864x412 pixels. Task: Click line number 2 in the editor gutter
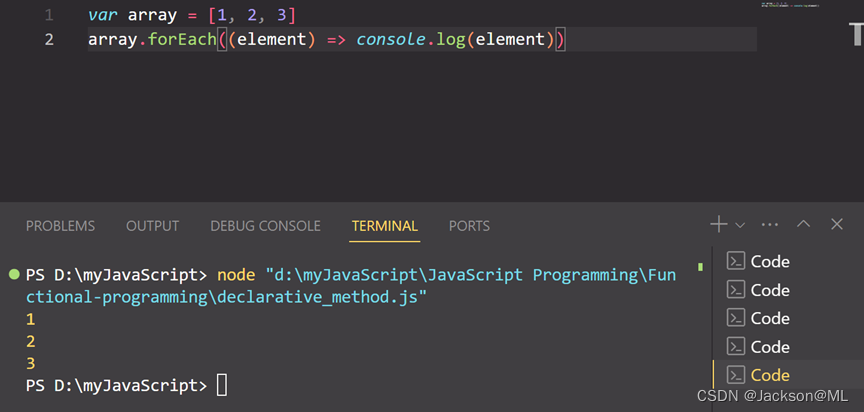(x=50, y=40)
